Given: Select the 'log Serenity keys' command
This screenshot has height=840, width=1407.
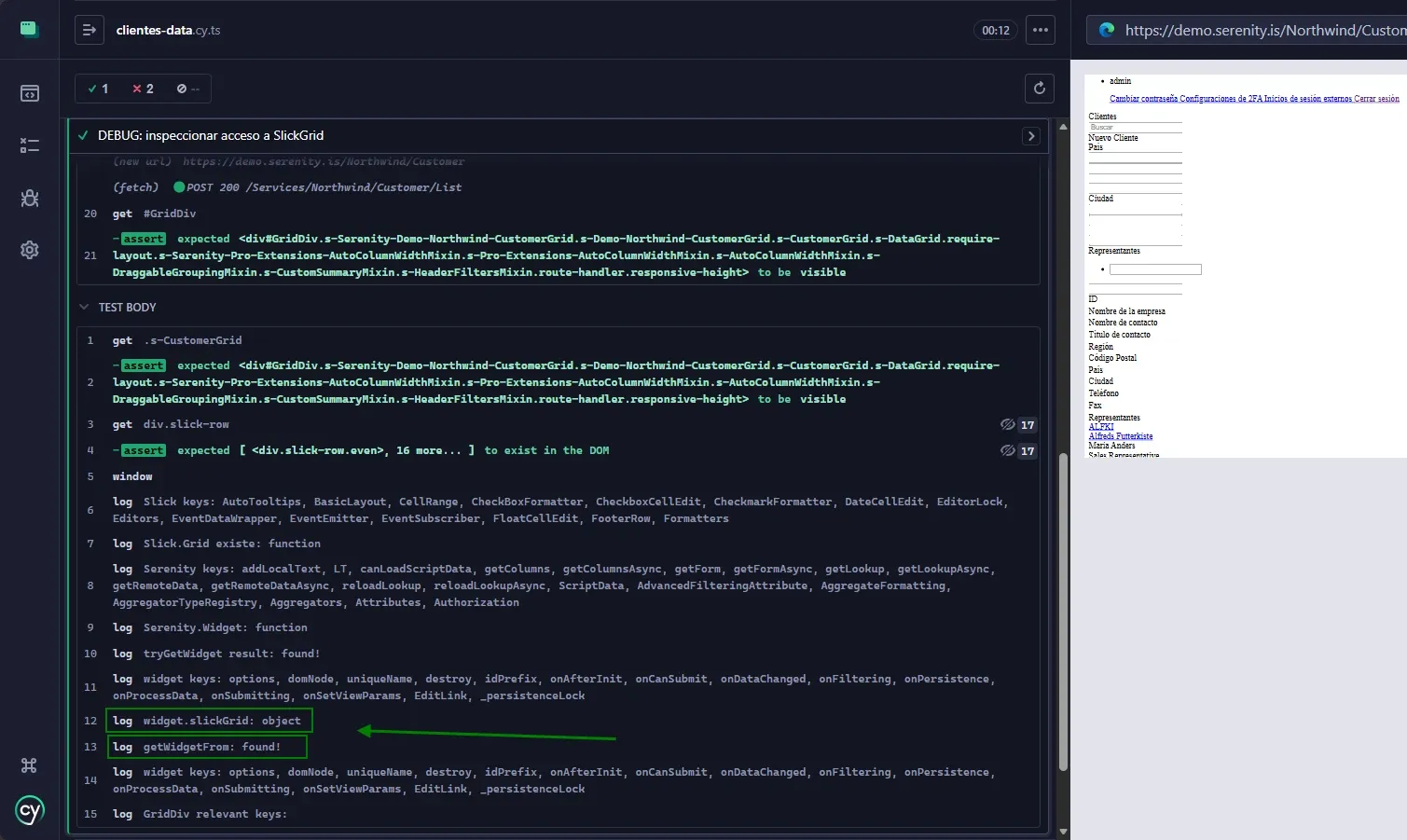Looking at the screenshot, I should 559,585.
